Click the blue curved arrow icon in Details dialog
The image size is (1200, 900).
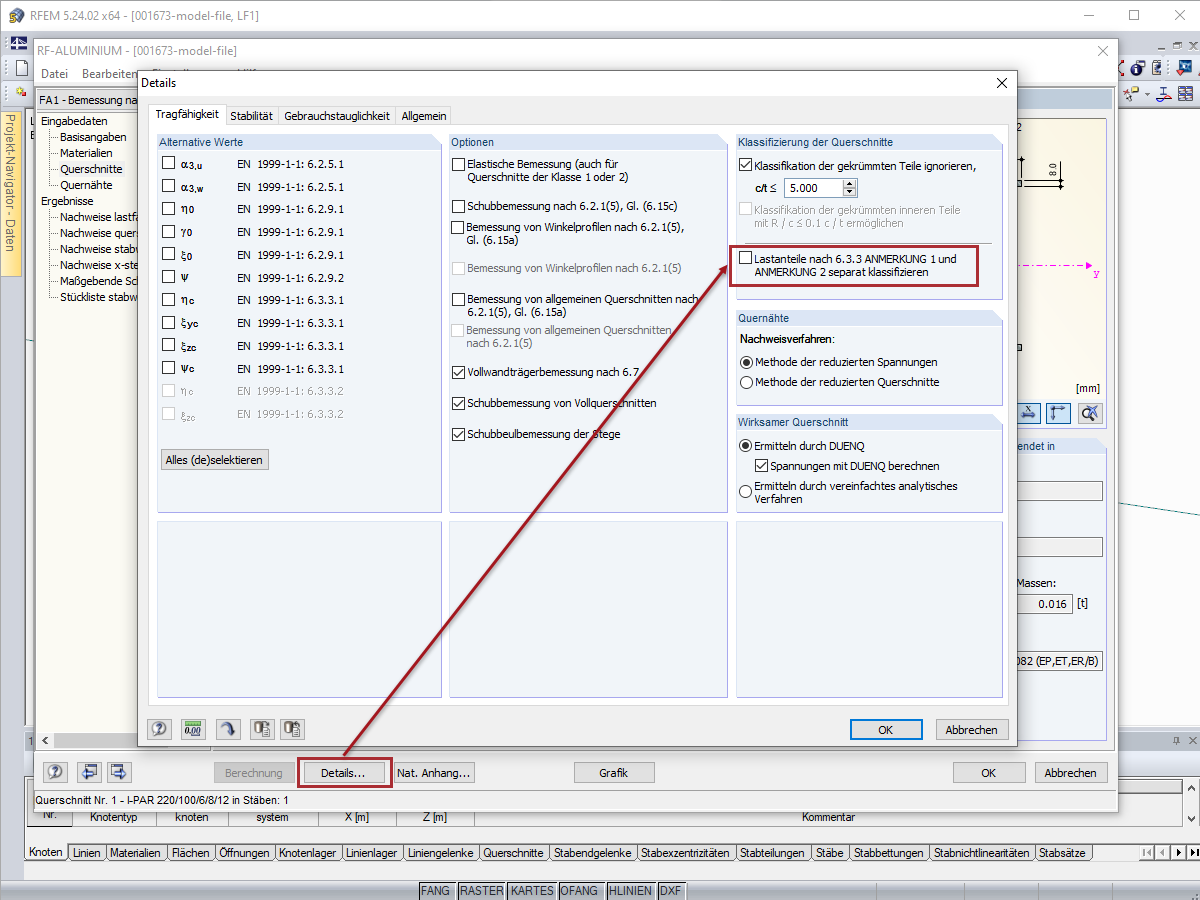[227, 729]
